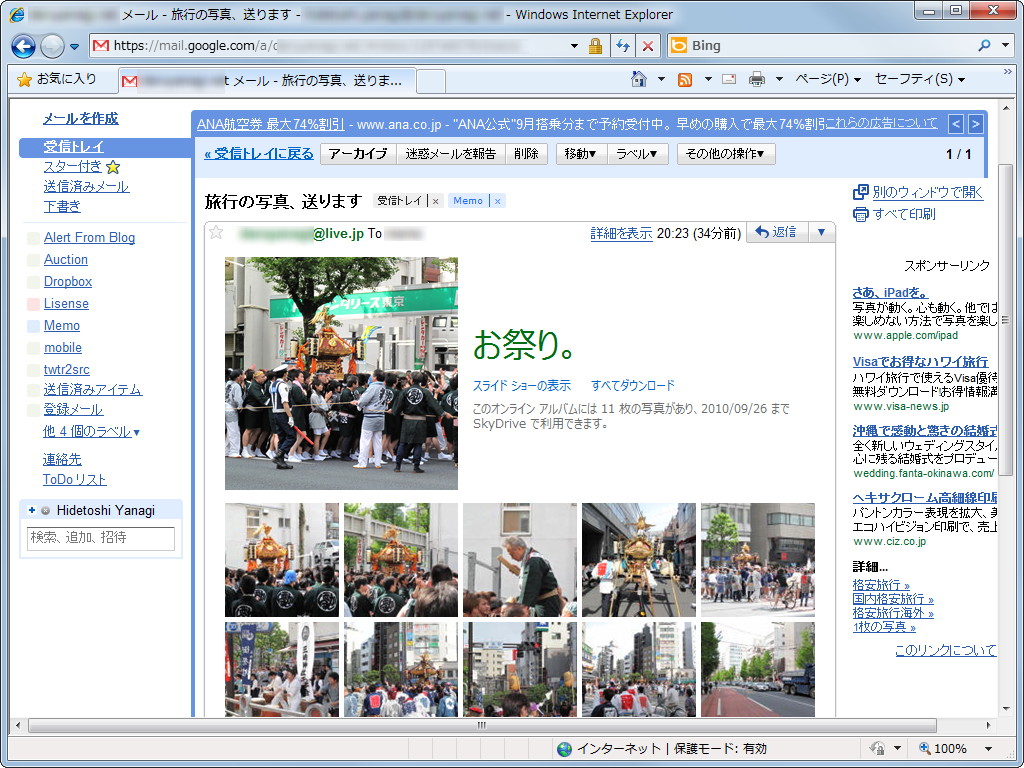Click blue color box beside Memo label

33,326
